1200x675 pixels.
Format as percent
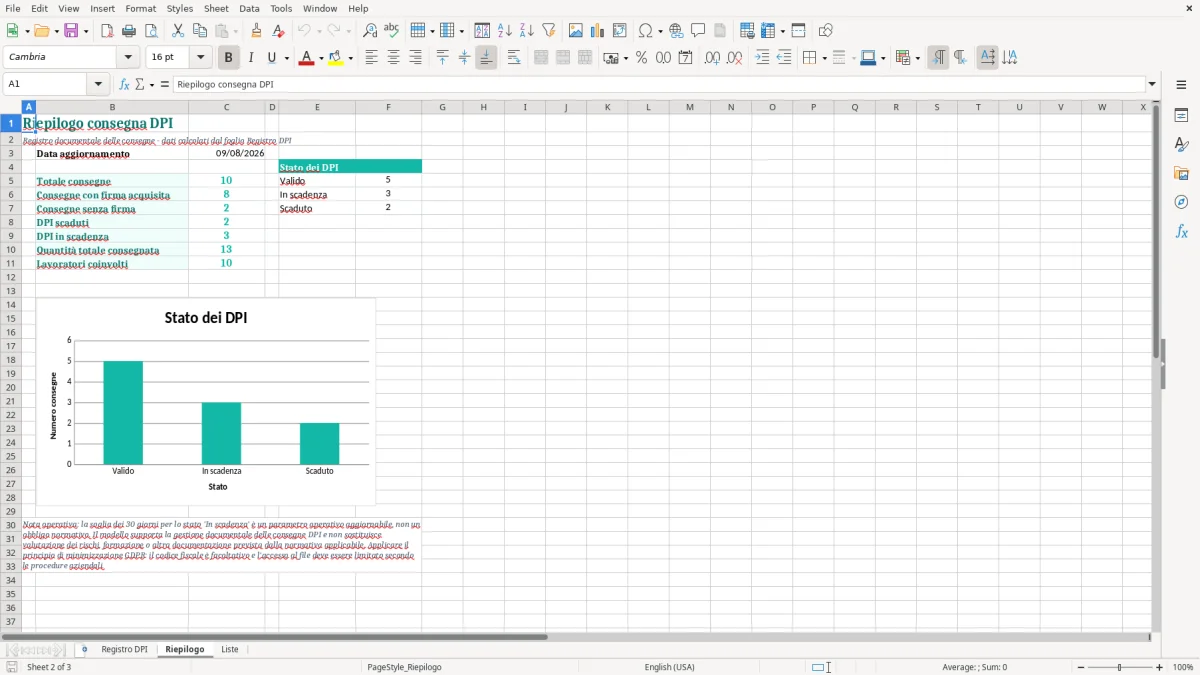(642, 58)
